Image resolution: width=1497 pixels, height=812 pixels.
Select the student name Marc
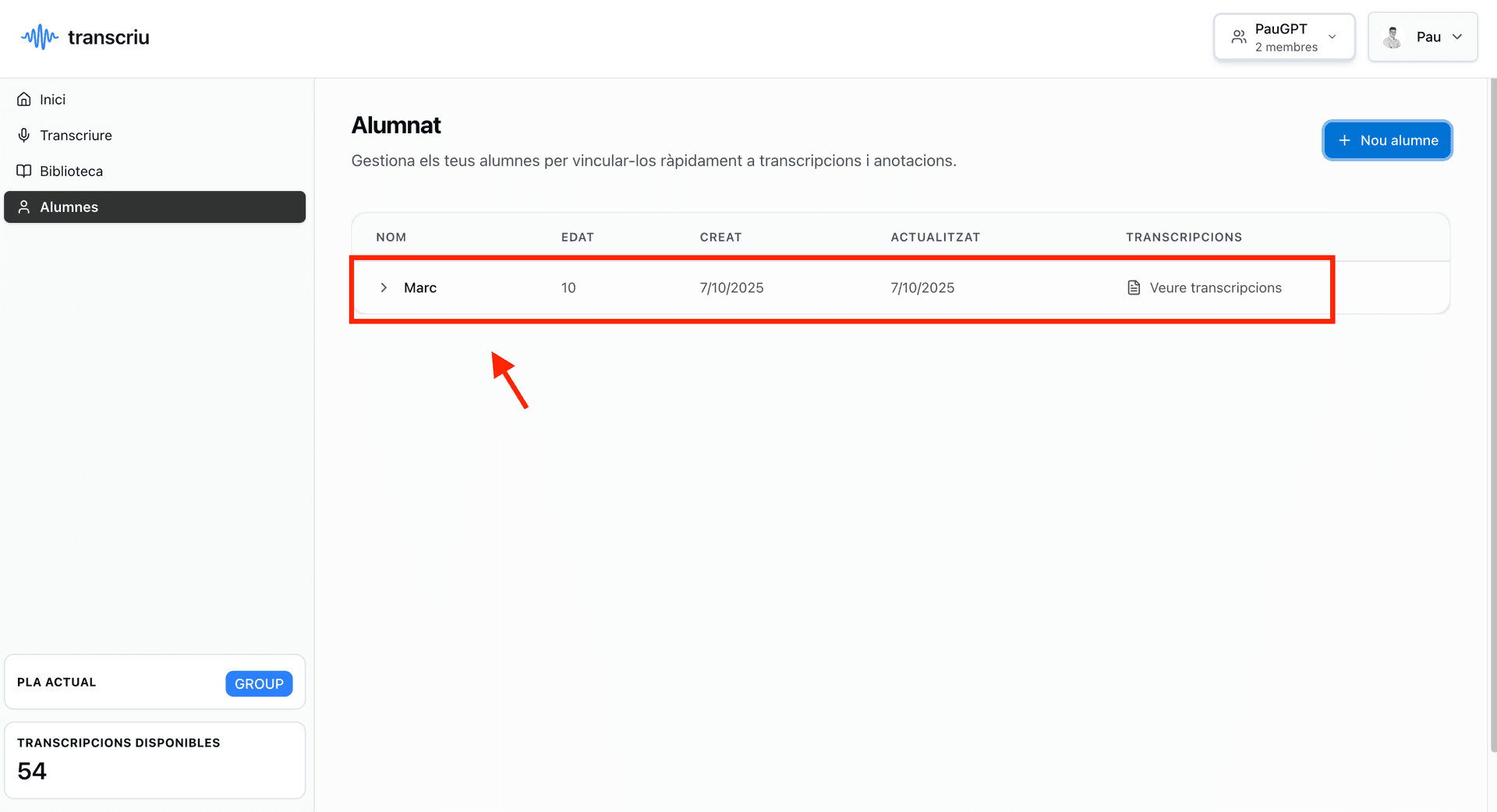420,288
